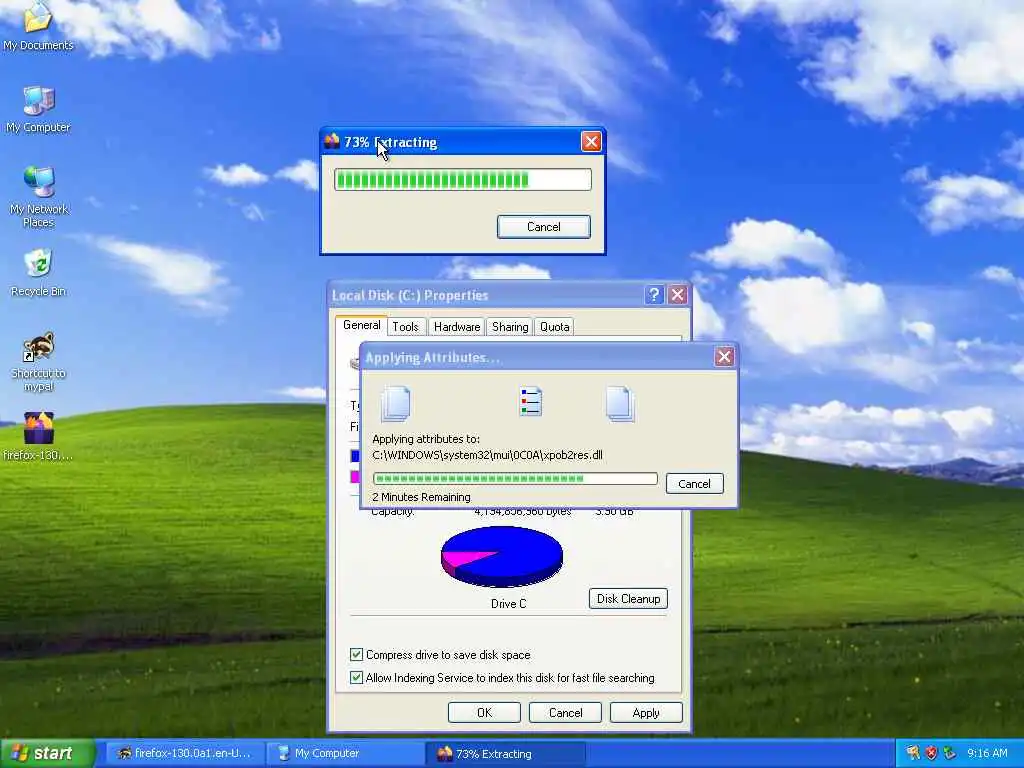Switch to firefox-130.0a1 taskbar item
The height and width of the screenshot is (768, 1024).
(x=183, y=753)
